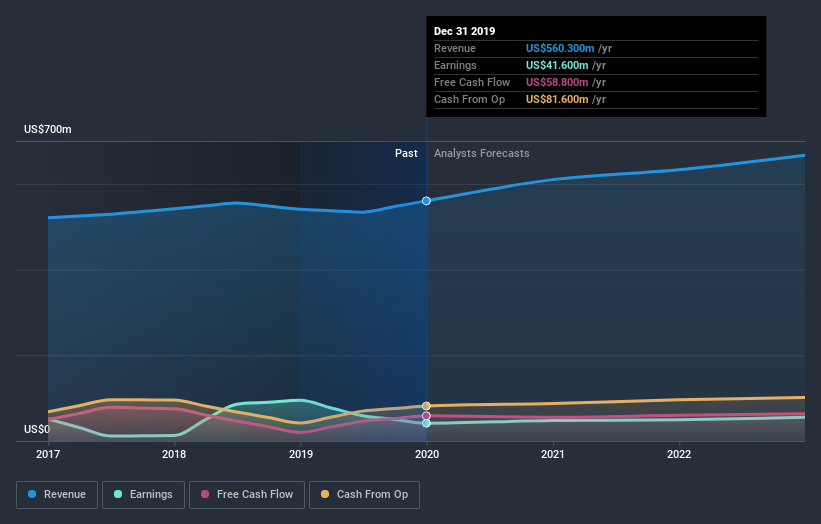Click the US$560.300m revenue value in tooltip
Screen dimensions: 821x524
[x=560, y=48]
